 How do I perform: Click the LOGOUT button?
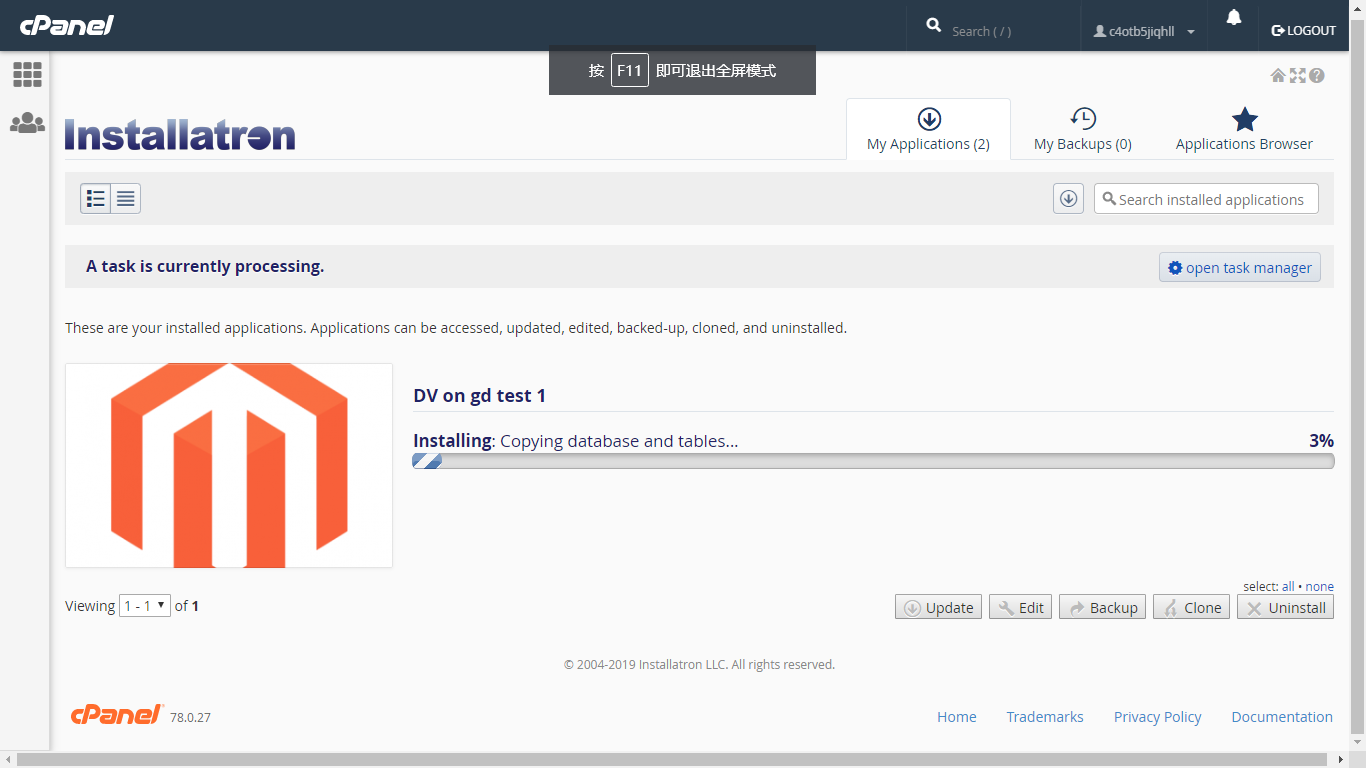click(1303, 31)
